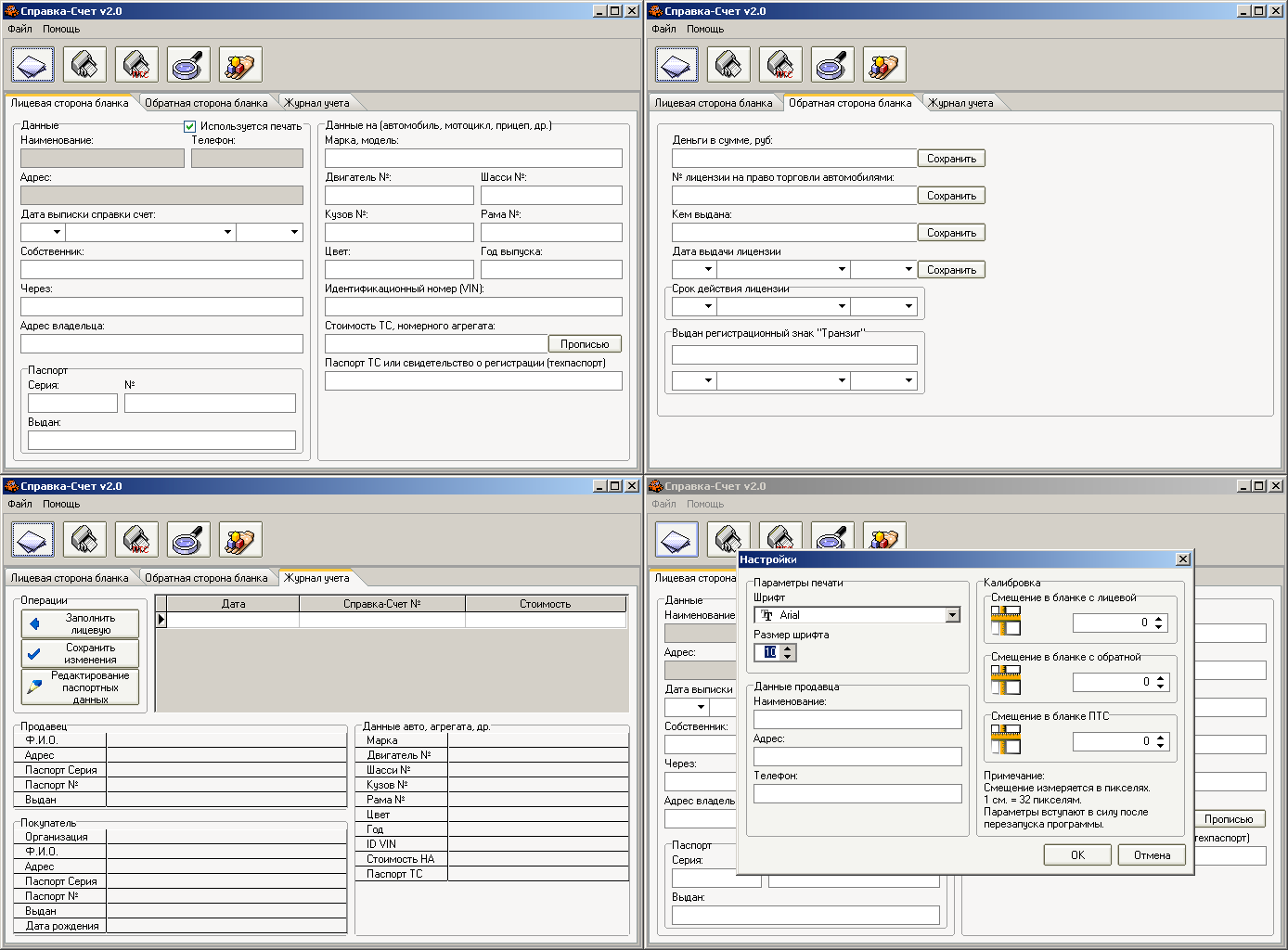Confirm the Настройки dialog with OK
This screenshot has width=1288, height=950.
click(x=1076, y=854)
